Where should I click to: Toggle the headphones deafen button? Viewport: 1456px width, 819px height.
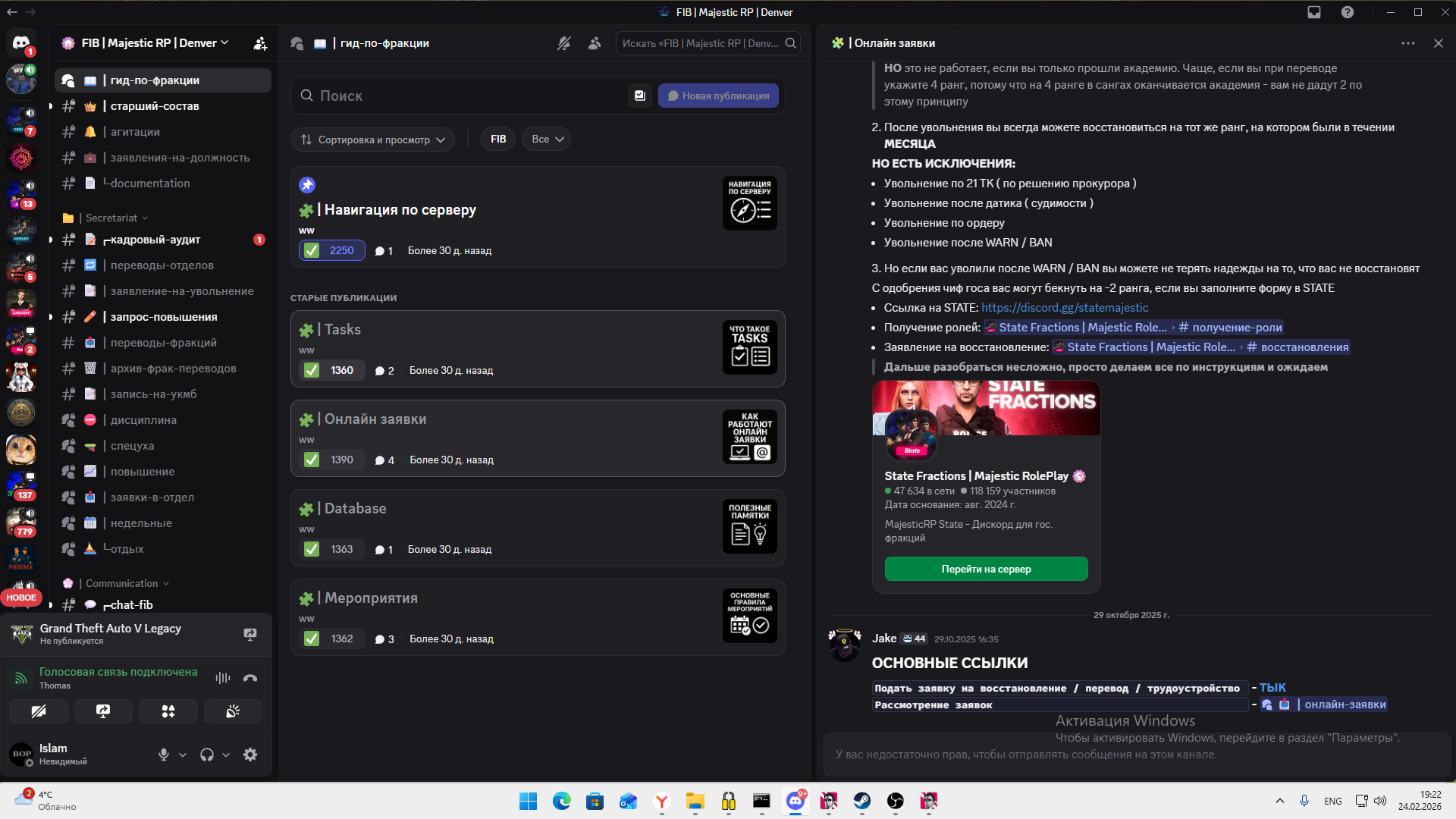pos(206,755)
